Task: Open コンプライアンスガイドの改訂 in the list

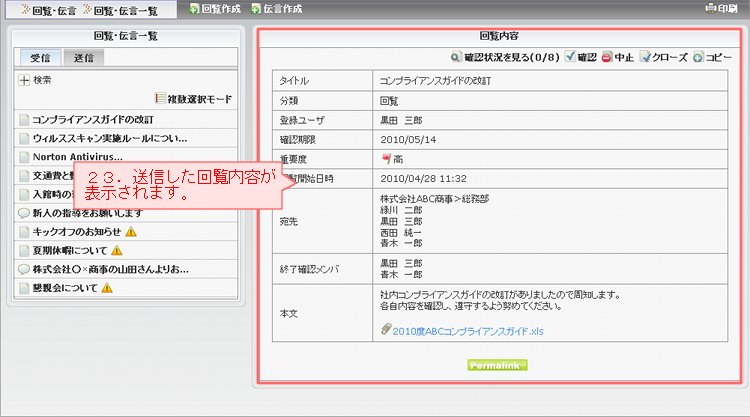Action: pyautogui.click(x=93, y=120)
